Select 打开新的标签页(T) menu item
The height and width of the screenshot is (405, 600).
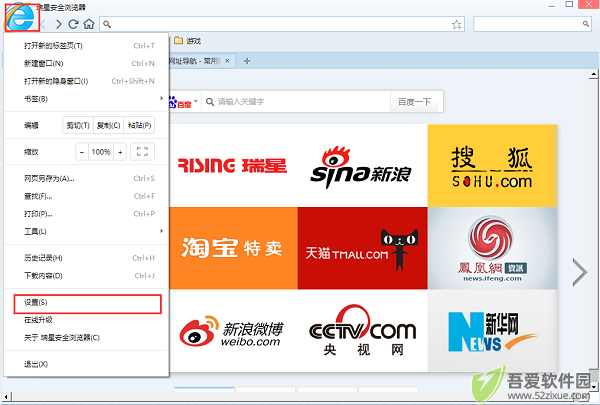86,46
